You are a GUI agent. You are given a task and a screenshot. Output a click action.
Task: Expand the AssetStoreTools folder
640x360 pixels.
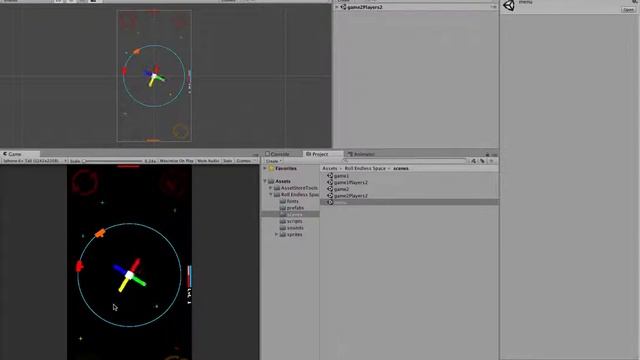pyautogui.click(x=271, y=188)
